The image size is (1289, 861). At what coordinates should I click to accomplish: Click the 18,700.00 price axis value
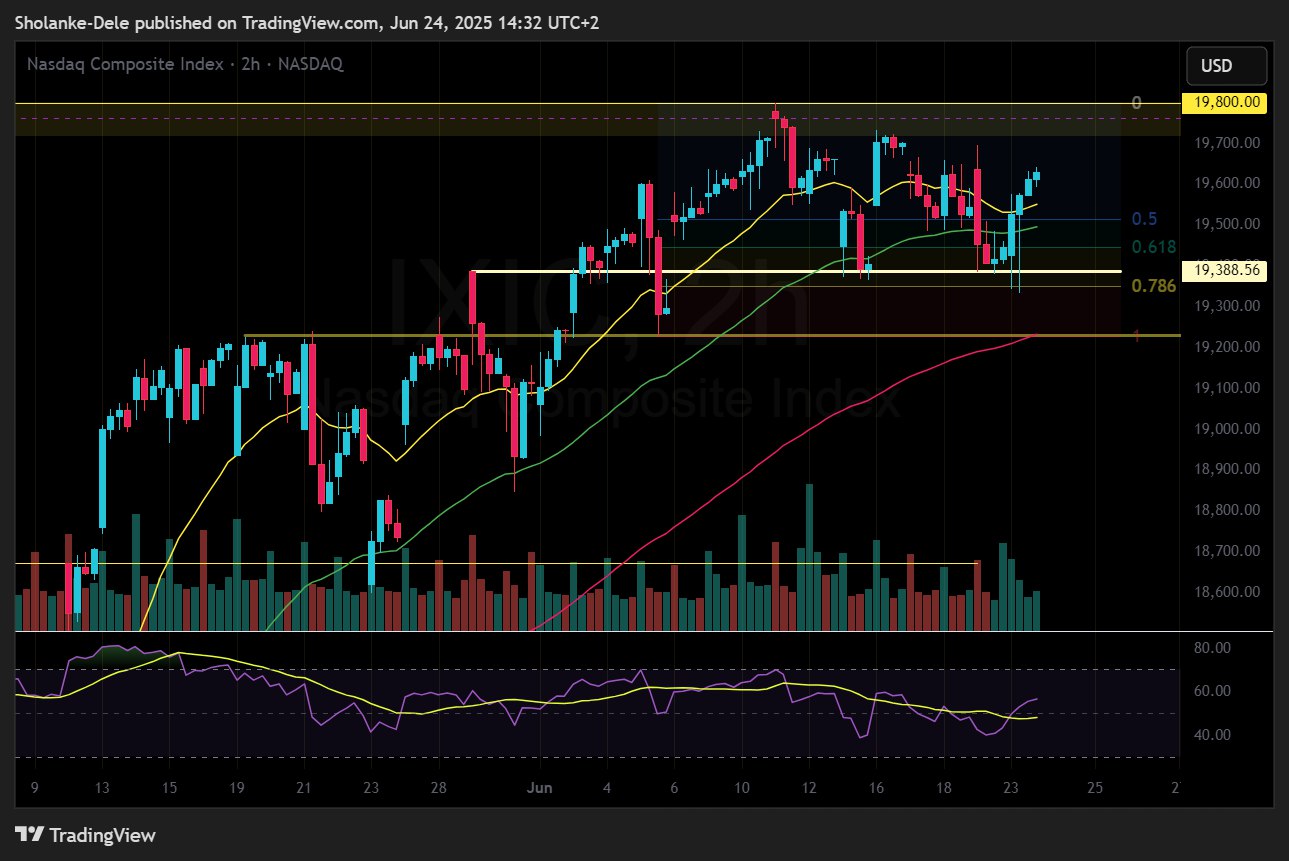coord(1225,551)
